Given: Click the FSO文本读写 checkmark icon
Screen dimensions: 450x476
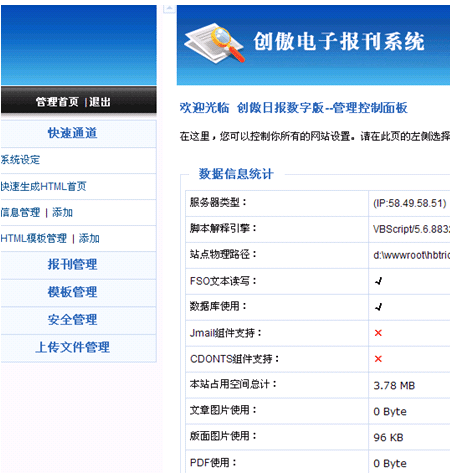Looking at the screenshot, I should pyautogui.click(x=378, y=281).
